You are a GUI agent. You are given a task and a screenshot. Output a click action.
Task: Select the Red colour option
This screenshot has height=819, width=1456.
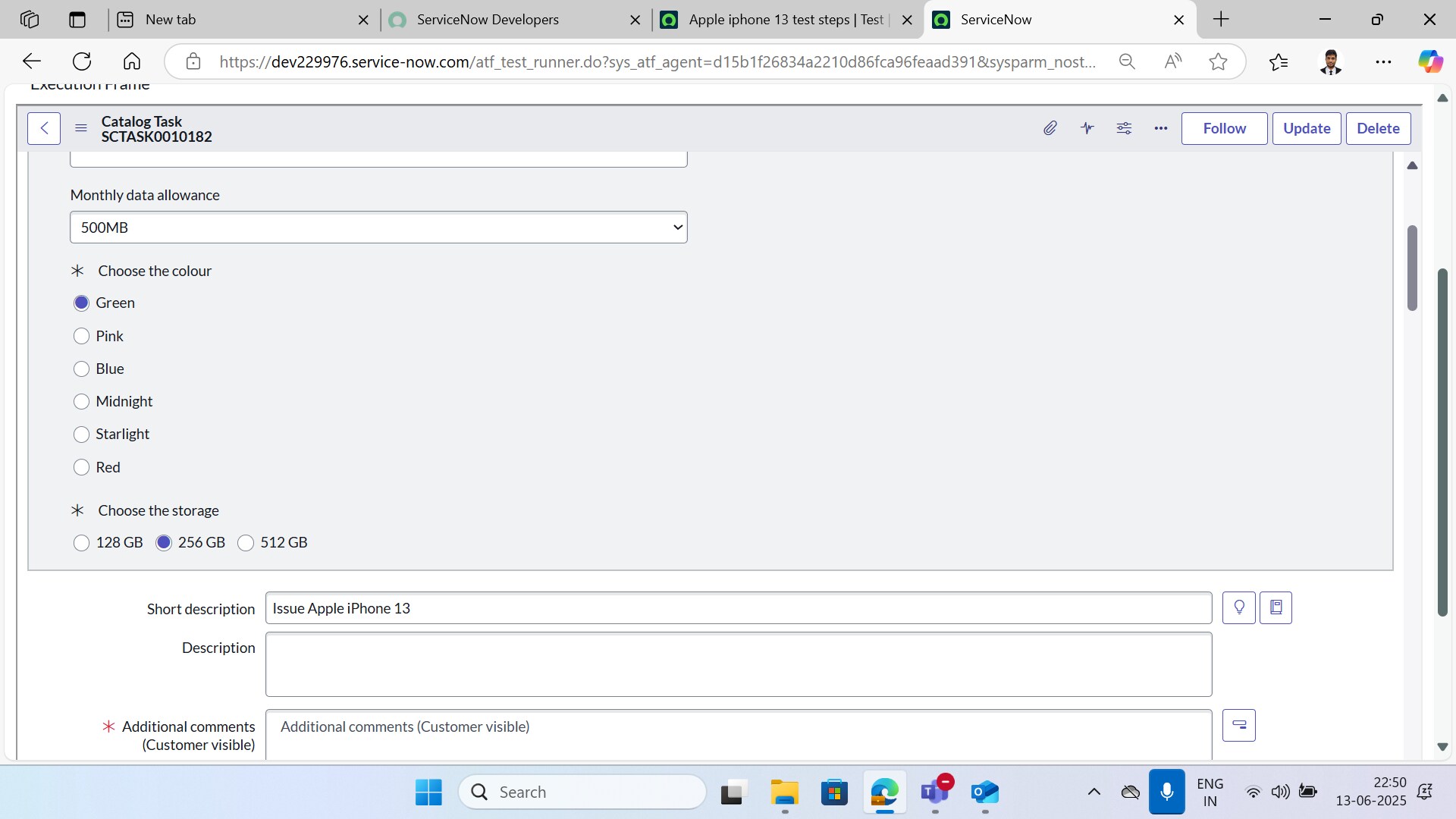[81, 467]
